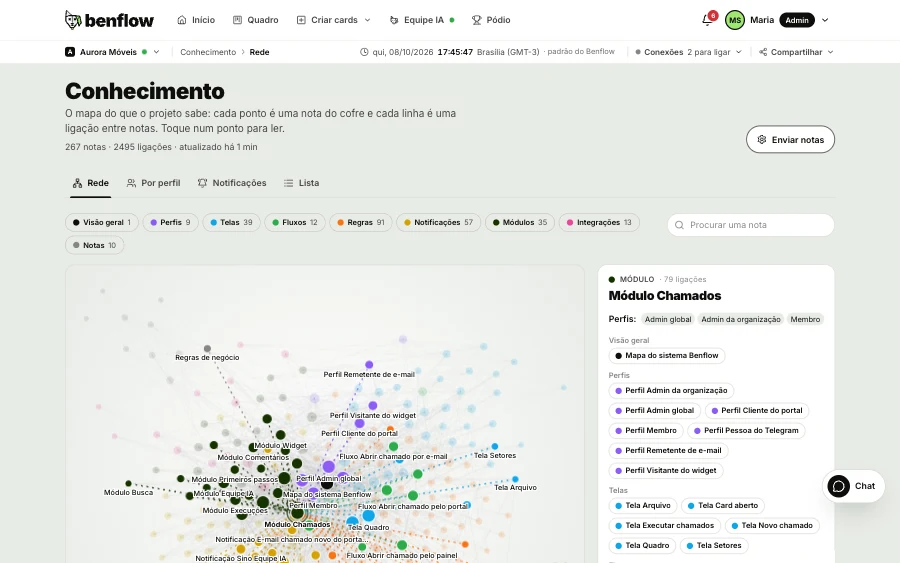This screenshot has width=900, height=563.
Task: Open the Perfil Cliente do portal chip
Action: point(757,411)
